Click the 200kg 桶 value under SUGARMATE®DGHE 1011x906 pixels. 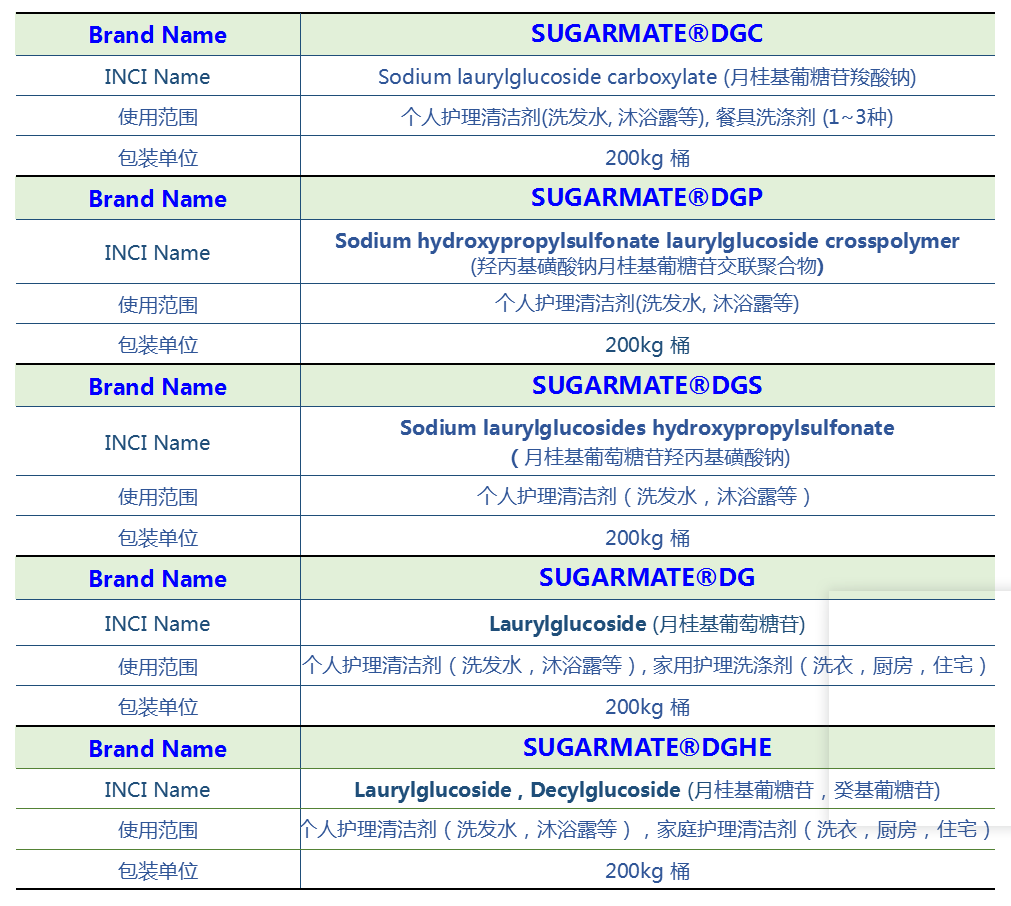pos(647,871)
